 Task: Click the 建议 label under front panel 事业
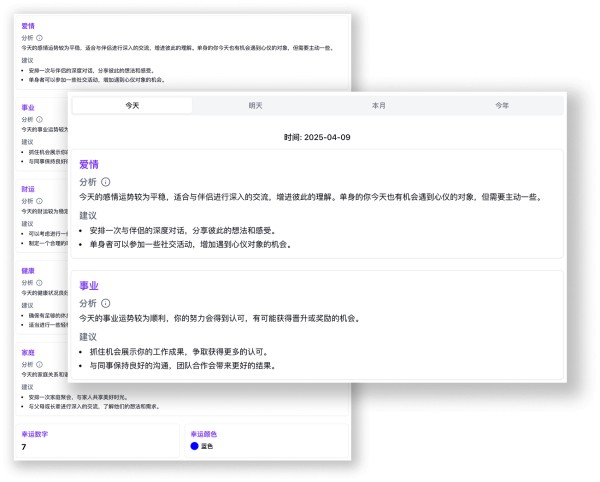point(88,337)
